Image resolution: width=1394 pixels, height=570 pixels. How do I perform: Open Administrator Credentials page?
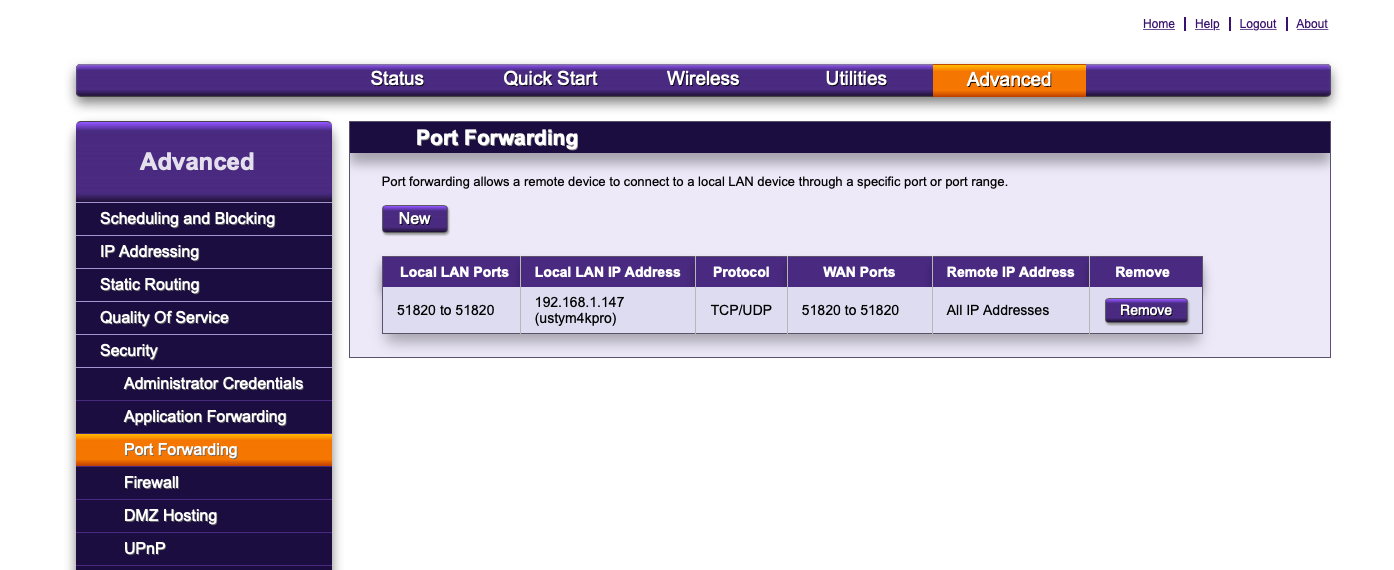coord(213,384)
